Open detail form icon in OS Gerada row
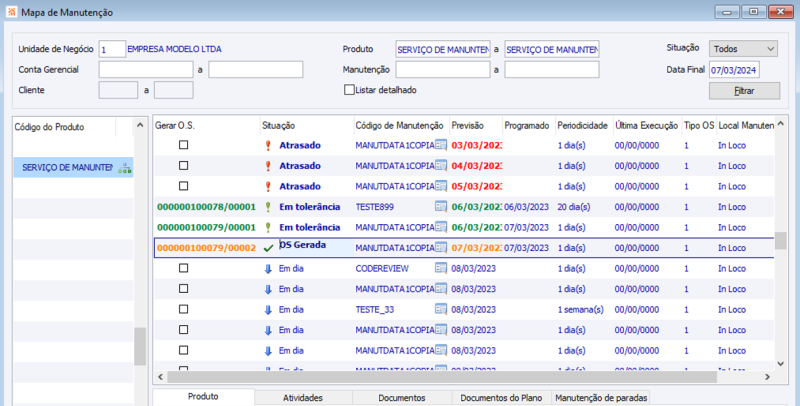The height and width of the screenshot is (406, 800). pyautogui.click(x=441, y=248)
